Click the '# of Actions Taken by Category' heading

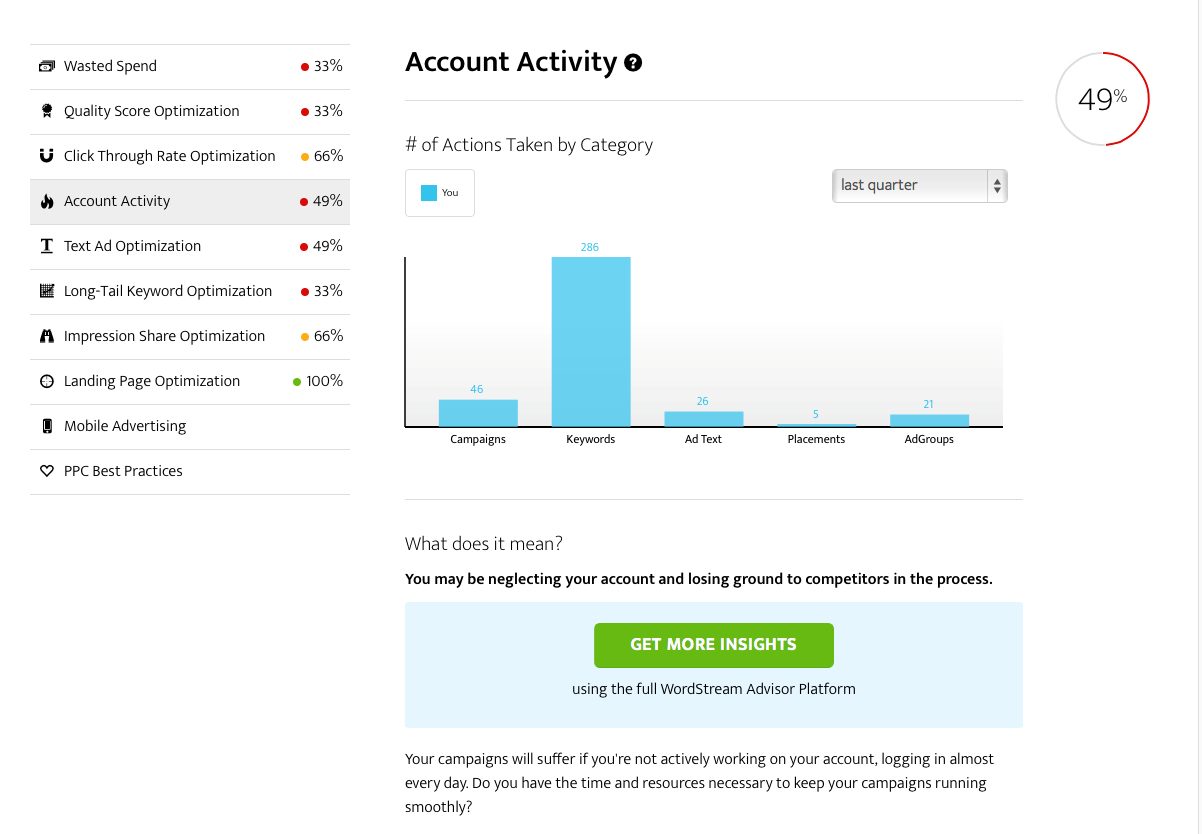(x=529, y=145)
